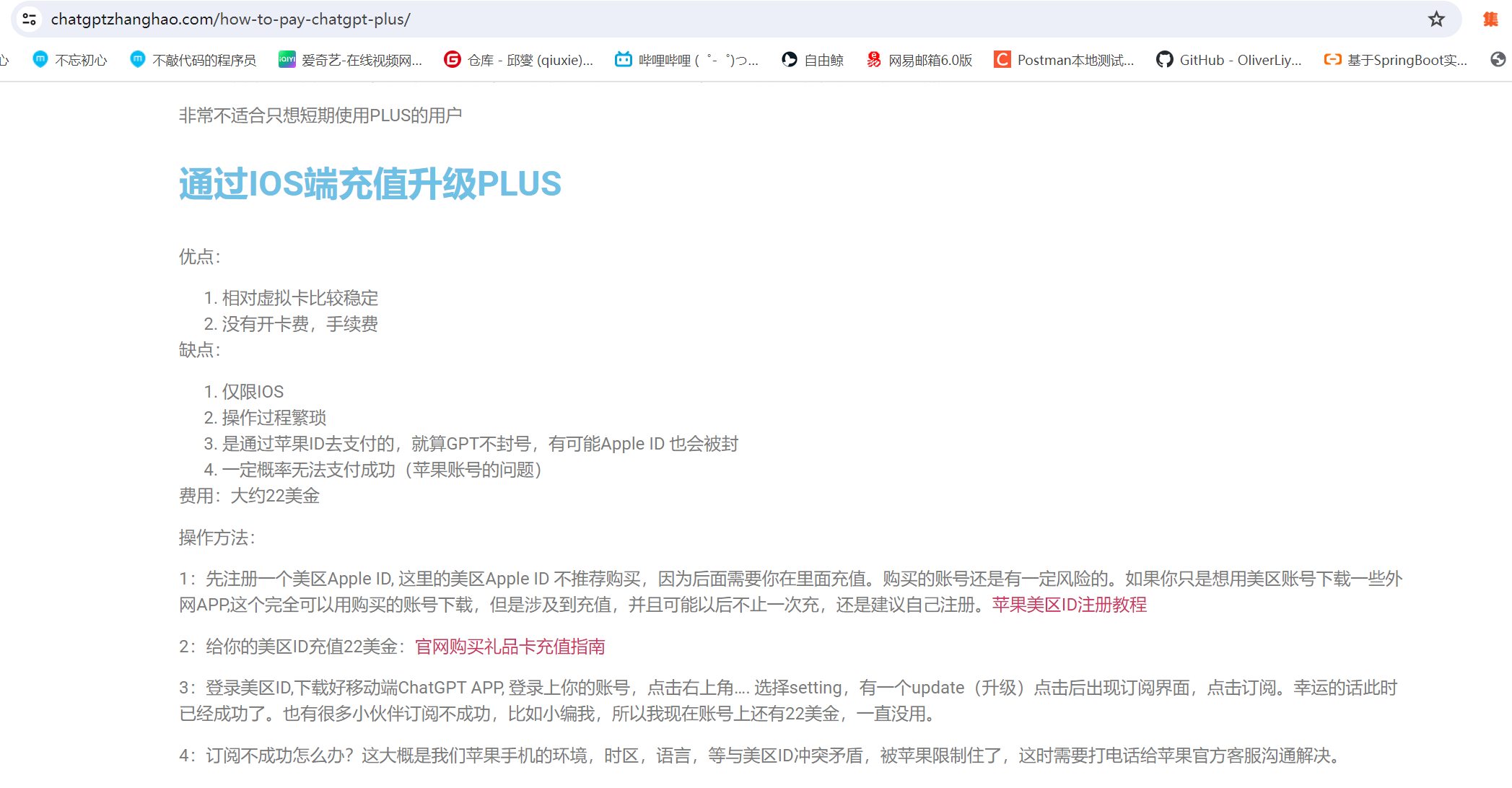
Task: Click the text 费用：大约22美金
Action: (x=249, y=496)
